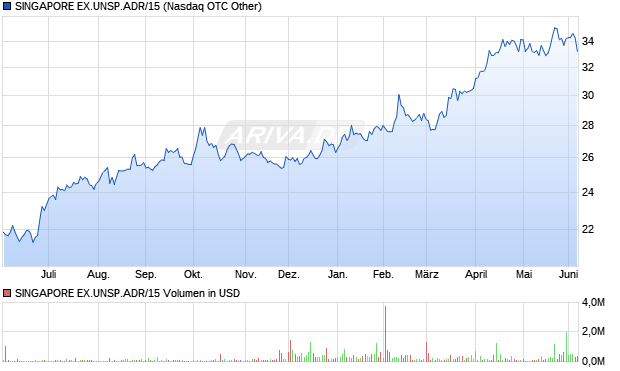Click the volume axis value 2,0M
Image resolution: width=620 pixels, height=371 pixels.
(593, 331)
